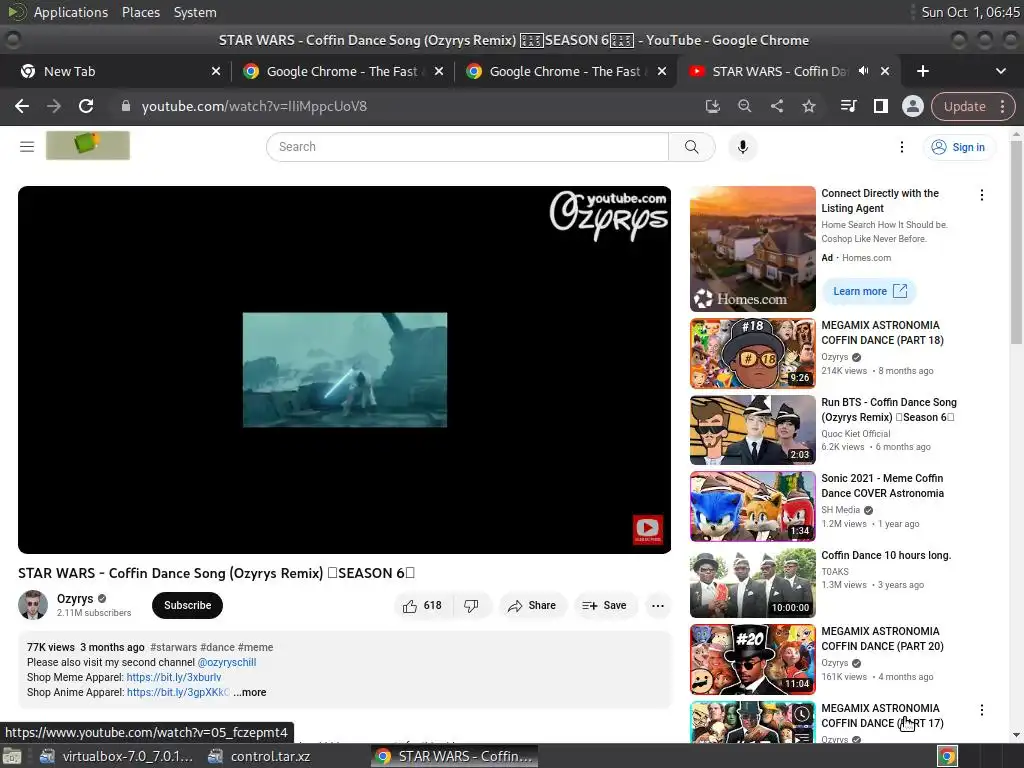The image size is (1024, 768).
Task: View site information lock icon
Action: coord(126,106)
